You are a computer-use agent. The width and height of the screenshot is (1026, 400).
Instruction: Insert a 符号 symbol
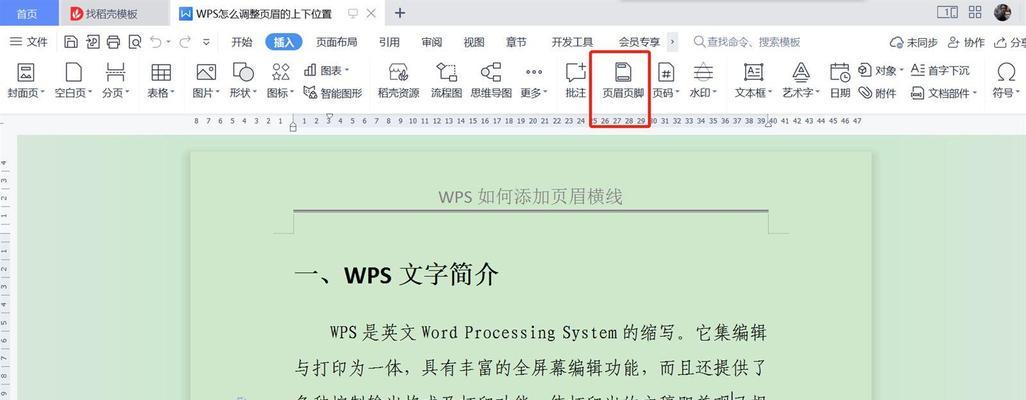click(x=1006, y=81)
